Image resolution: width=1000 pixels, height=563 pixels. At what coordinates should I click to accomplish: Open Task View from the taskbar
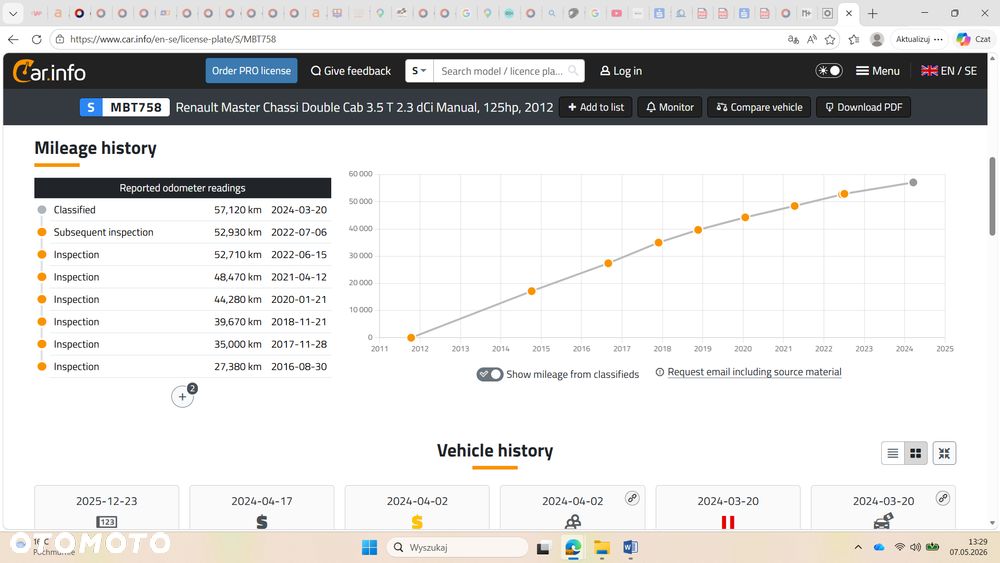tap(543, 547)
